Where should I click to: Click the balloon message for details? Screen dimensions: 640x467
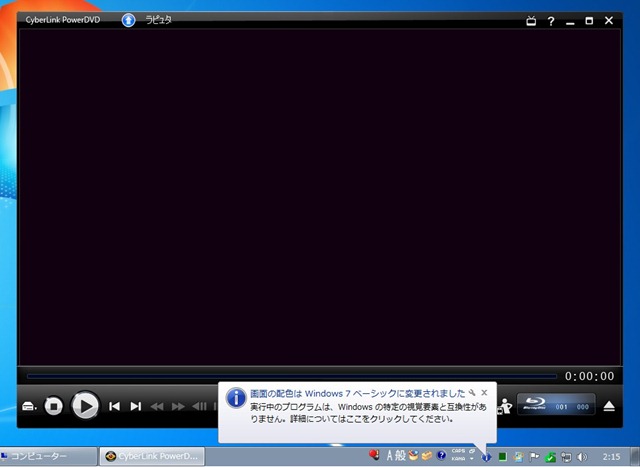368,413
